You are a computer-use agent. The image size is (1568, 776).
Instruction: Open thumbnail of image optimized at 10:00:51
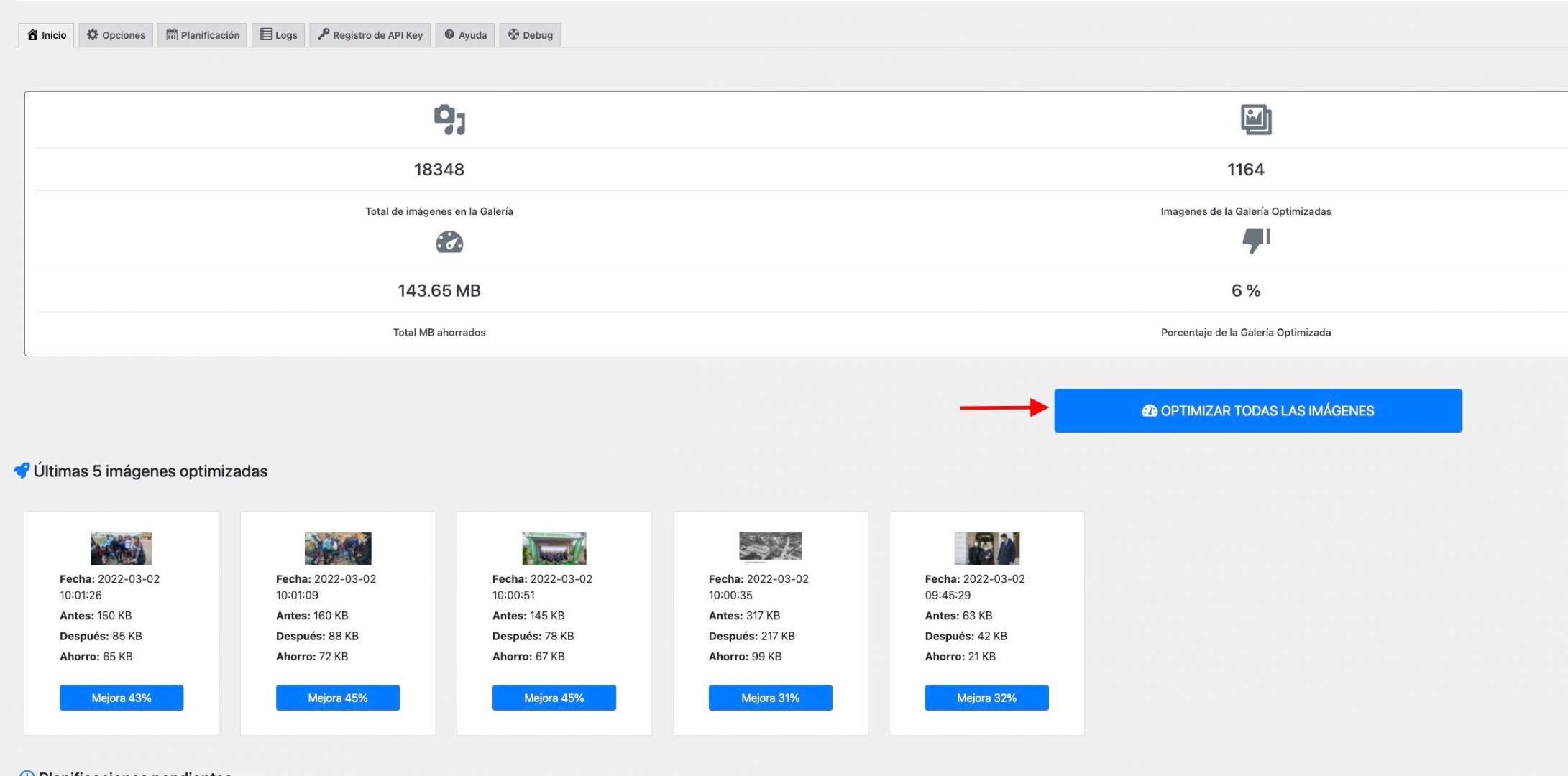coord(554,549)
